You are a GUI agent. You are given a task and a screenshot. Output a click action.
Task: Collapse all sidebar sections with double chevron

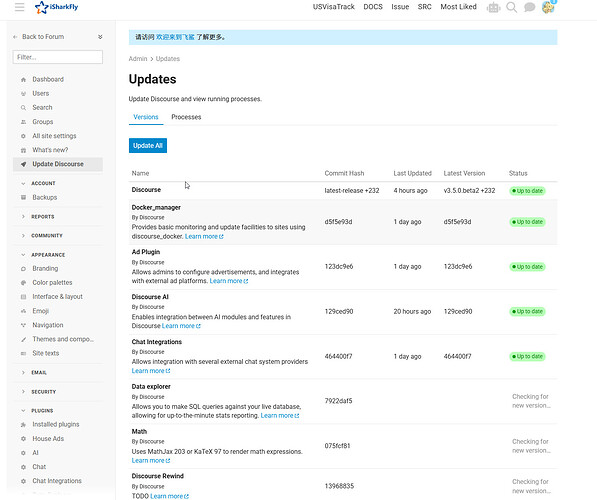click(x=100, y=37)
